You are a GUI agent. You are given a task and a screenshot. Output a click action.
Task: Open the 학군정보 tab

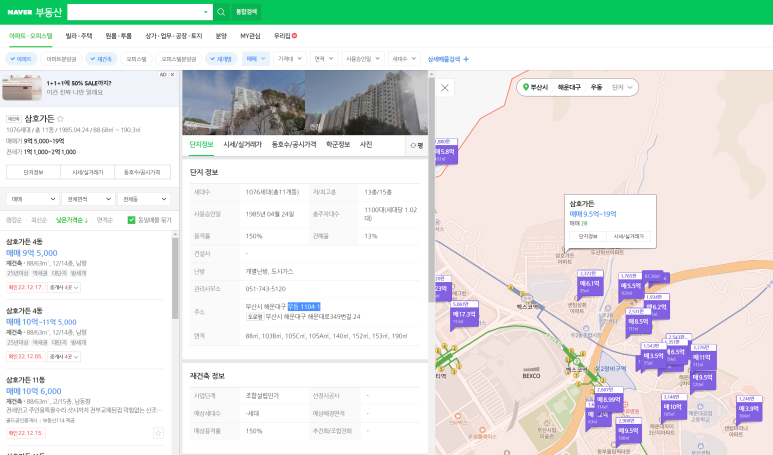pyautogui.click(x=338, y=144)
